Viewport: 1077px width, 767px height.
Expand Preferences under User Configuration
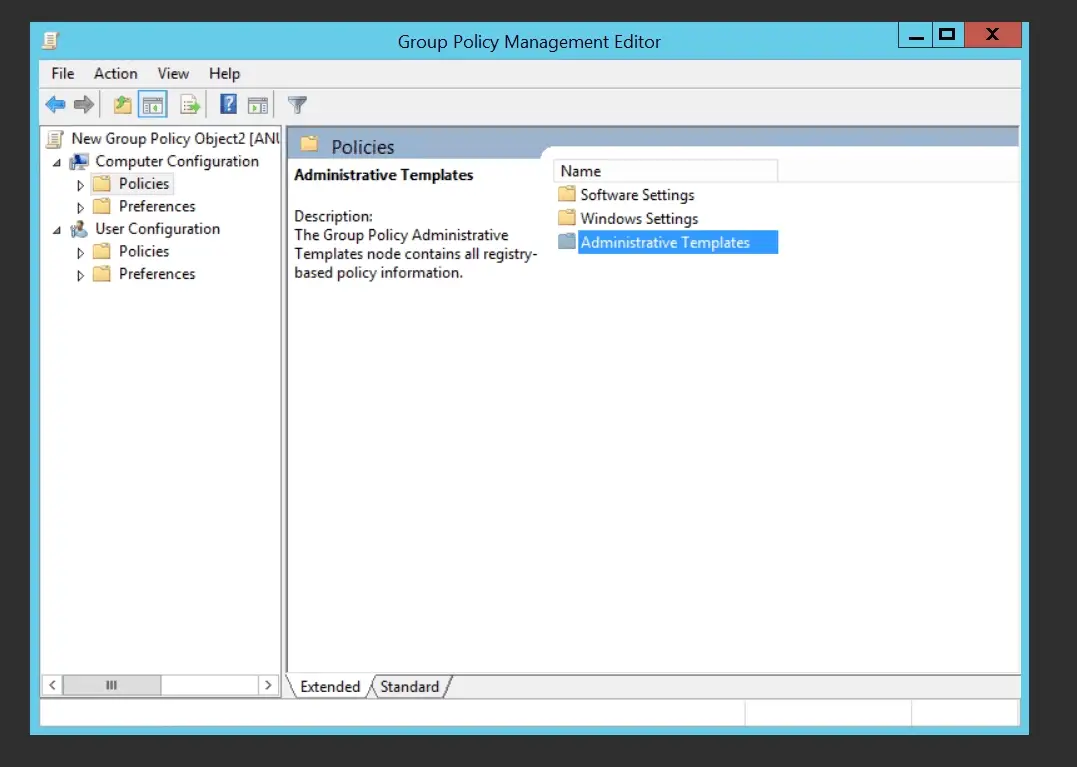tap(80, 275)
